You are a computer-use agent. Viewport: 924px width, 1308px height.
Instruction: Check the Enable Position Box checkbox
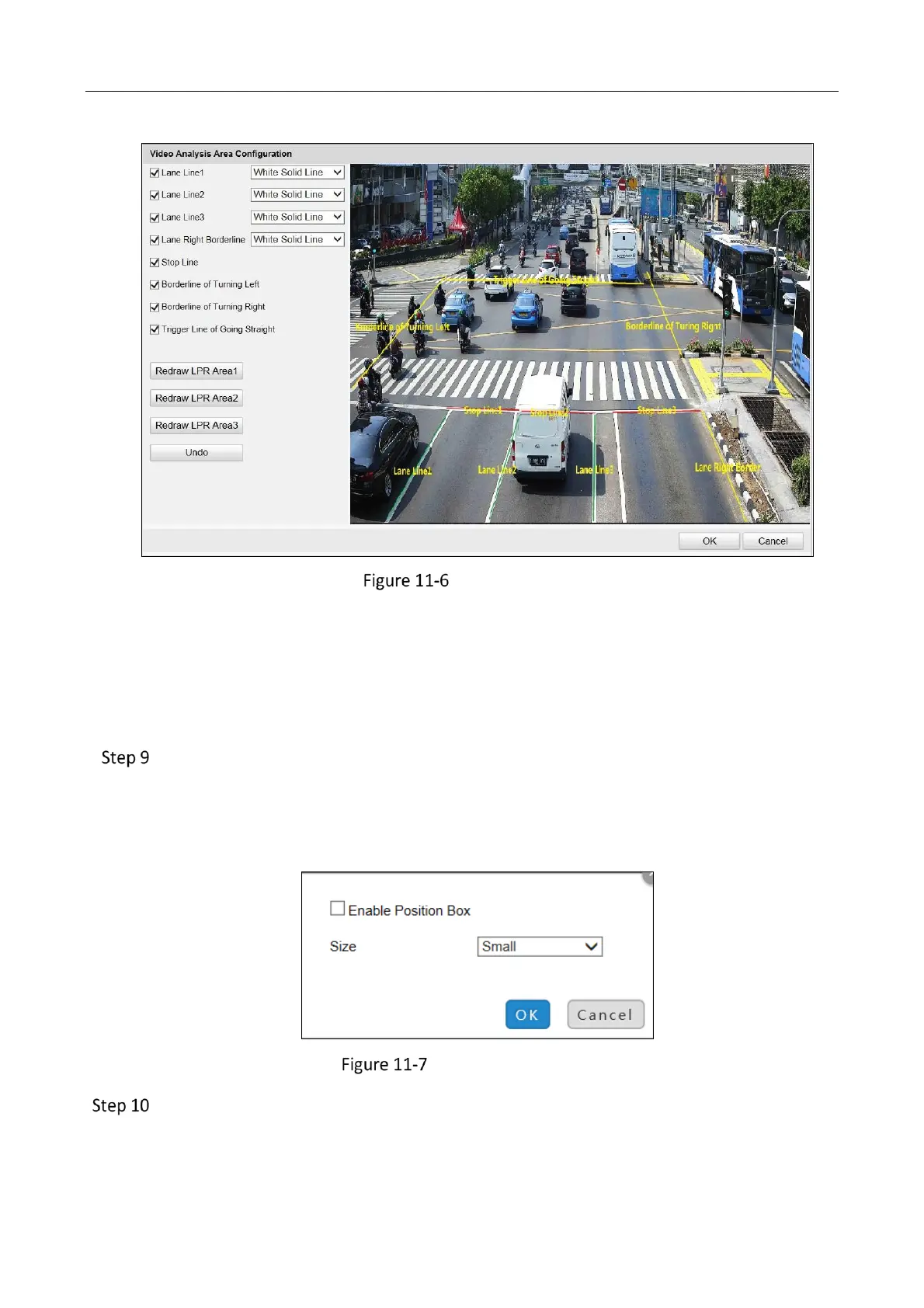[337, 908]
